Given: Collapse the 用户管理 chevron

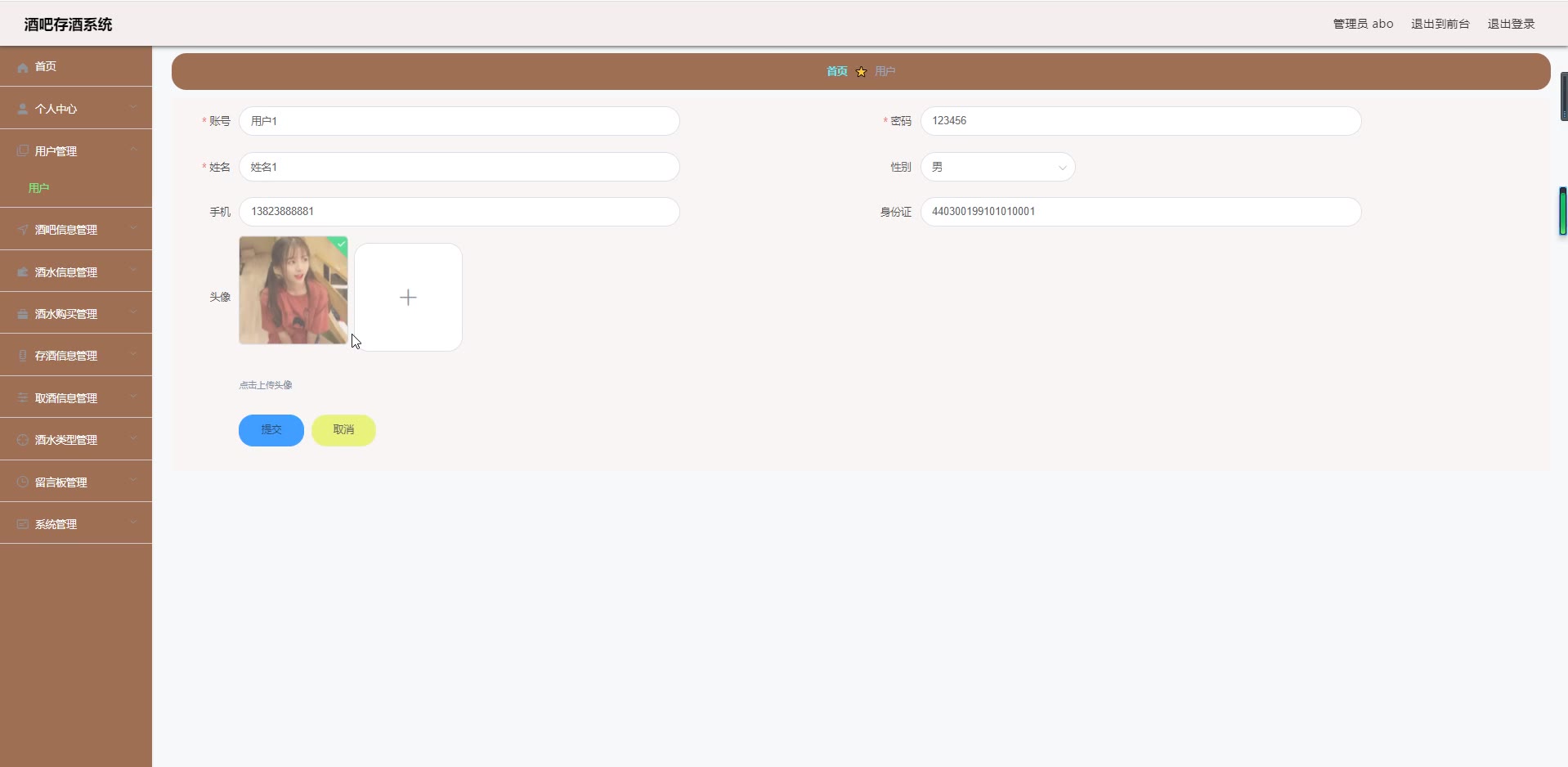Looking at the screenshot, I should pyautogui.click(x=133, y=150).
